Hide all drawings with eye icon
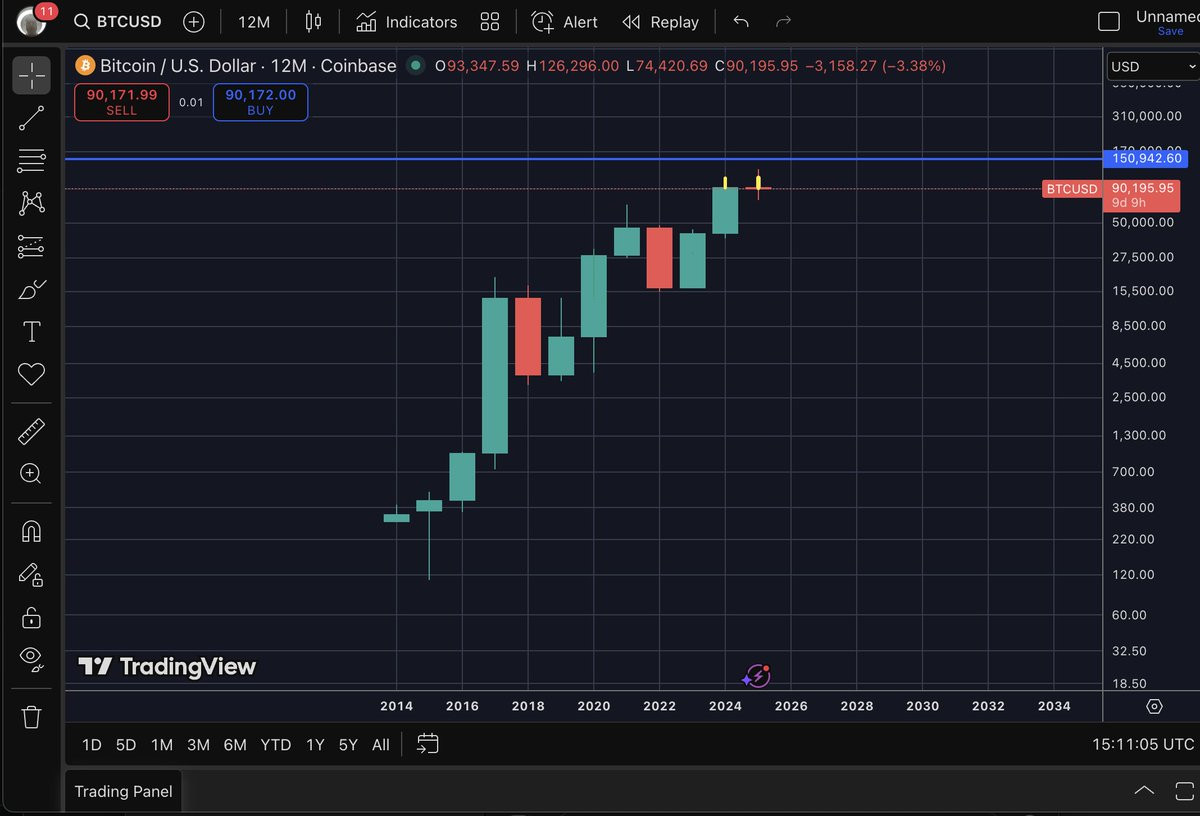 coord(31,658)
